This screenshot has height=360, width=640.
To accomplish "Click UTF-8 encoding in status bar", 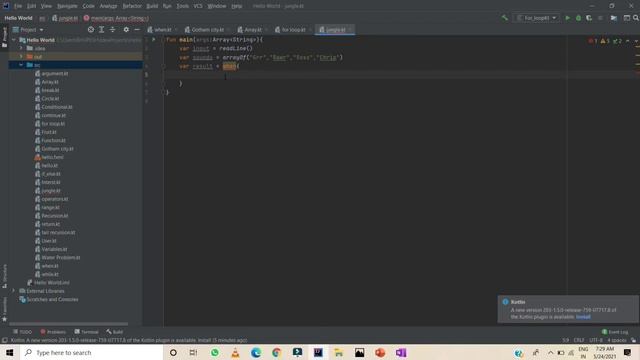I will click(596, 340).
